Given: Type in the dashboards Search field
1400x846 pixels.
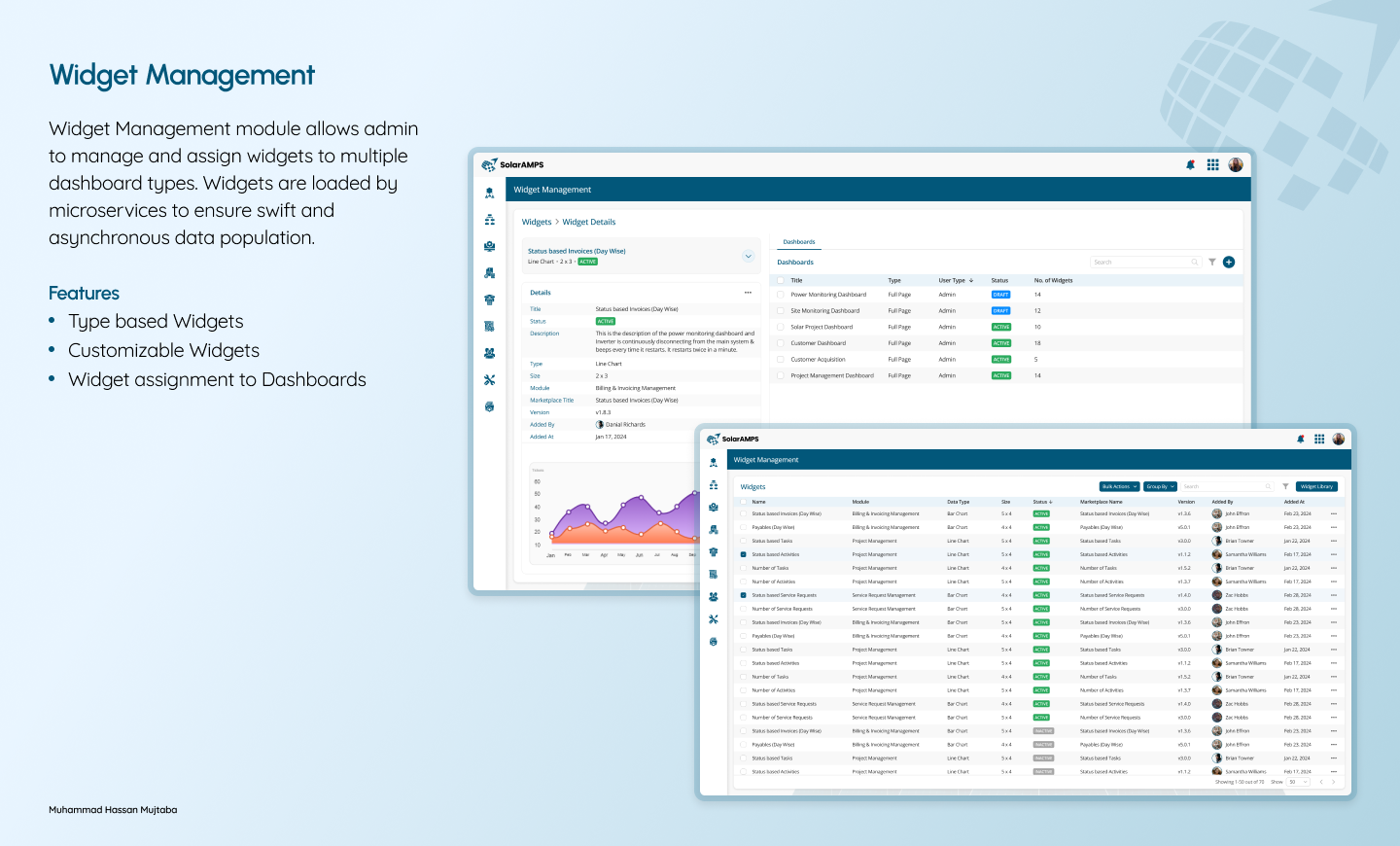Looking at the screenshot, I should [x=1145, y=262].
